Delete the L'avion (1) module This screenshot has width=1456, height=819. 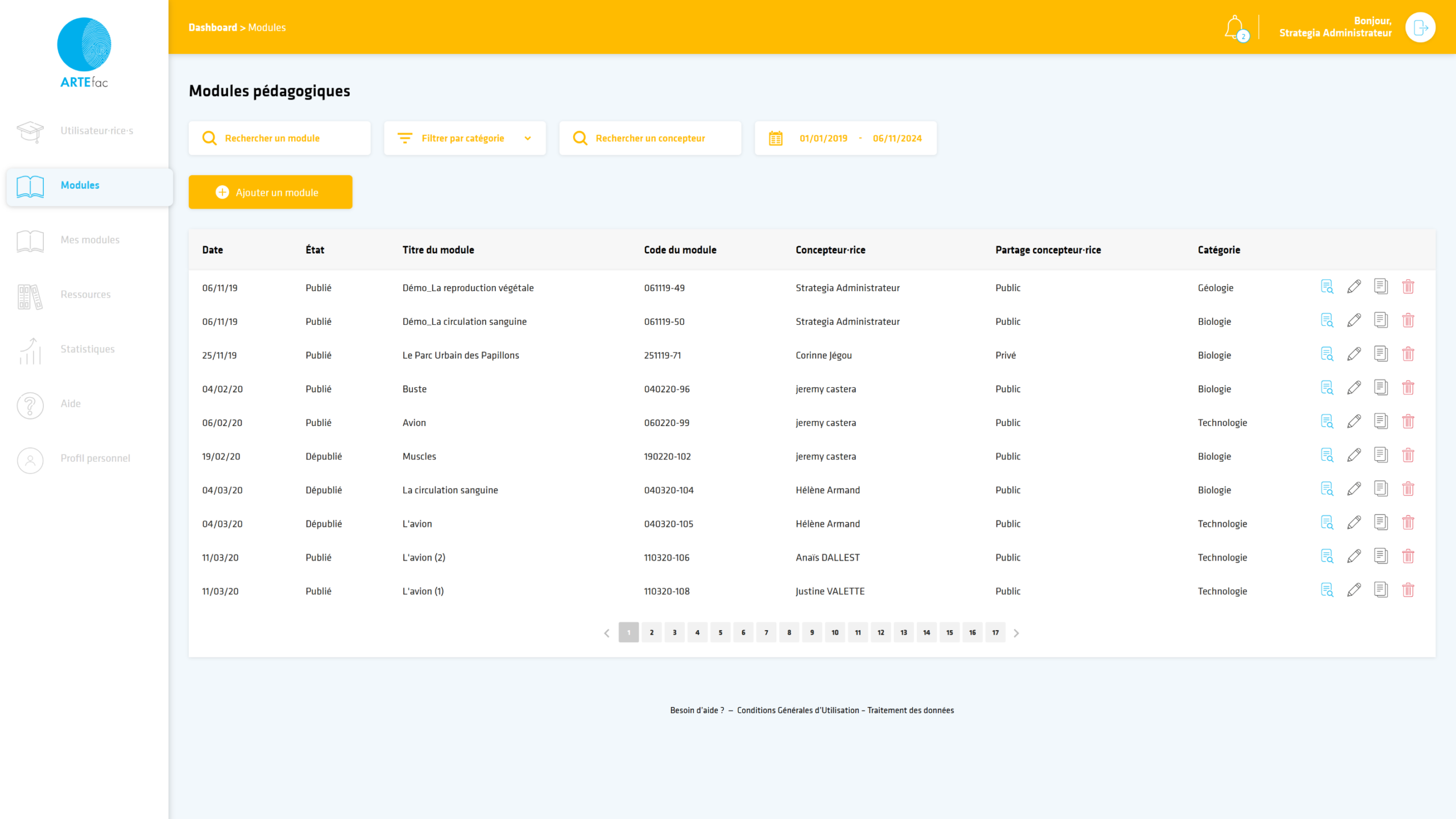click(1408, 590)
